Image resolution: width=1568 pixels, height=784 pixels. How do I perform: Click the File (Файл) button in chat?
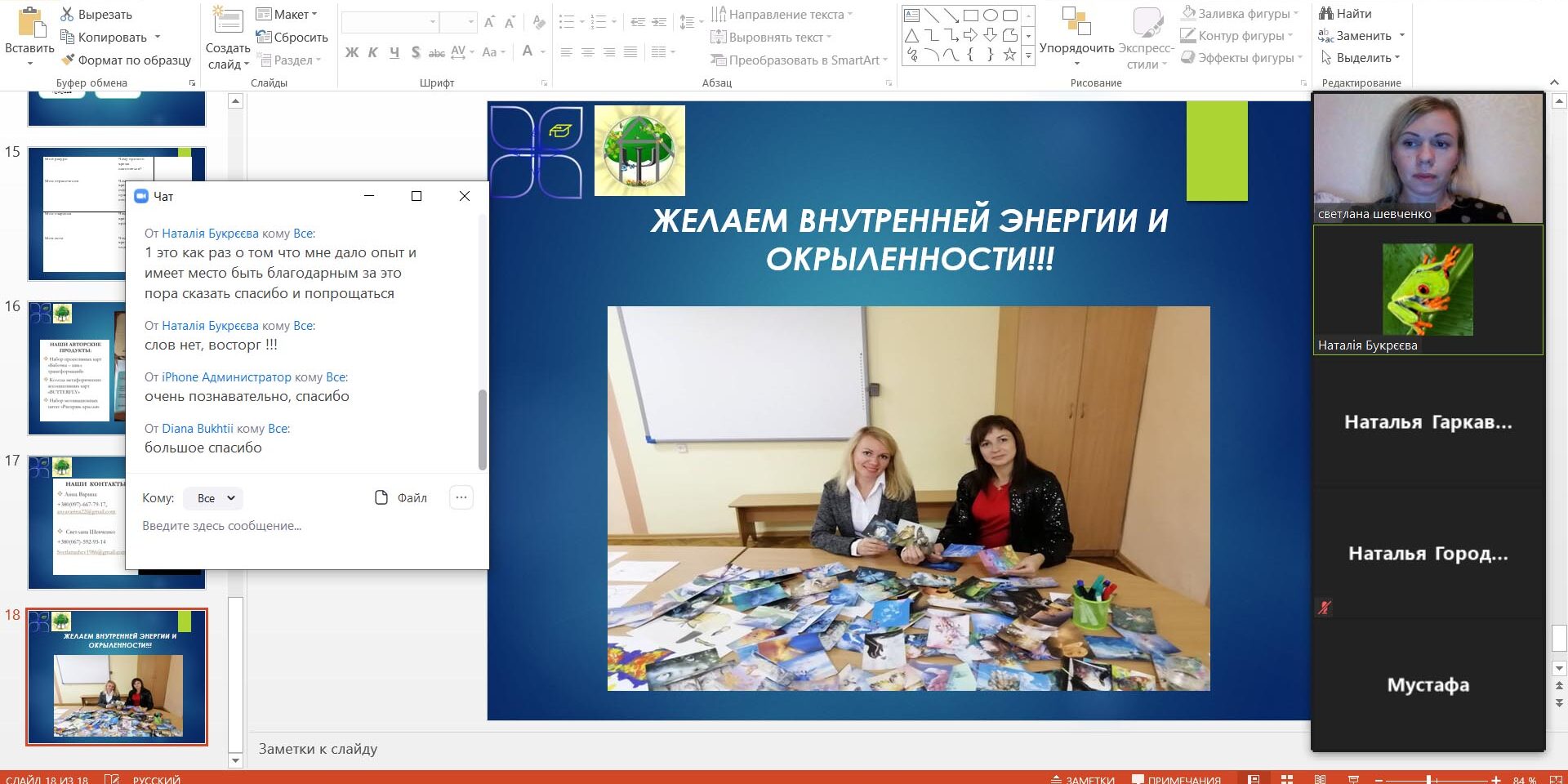[x=401, y=498]
